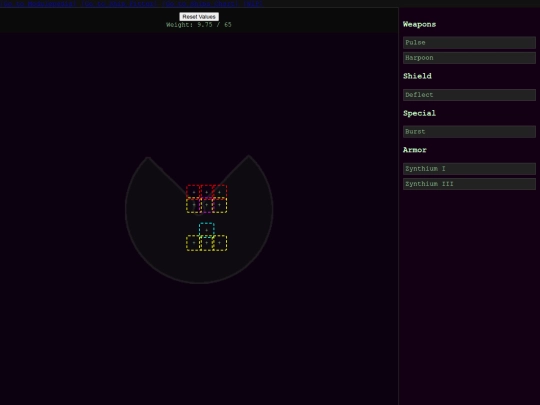Click the Weight 9.75 / 65 readout
This screenshot has width=540, height=405.
[x=199, y=25]
